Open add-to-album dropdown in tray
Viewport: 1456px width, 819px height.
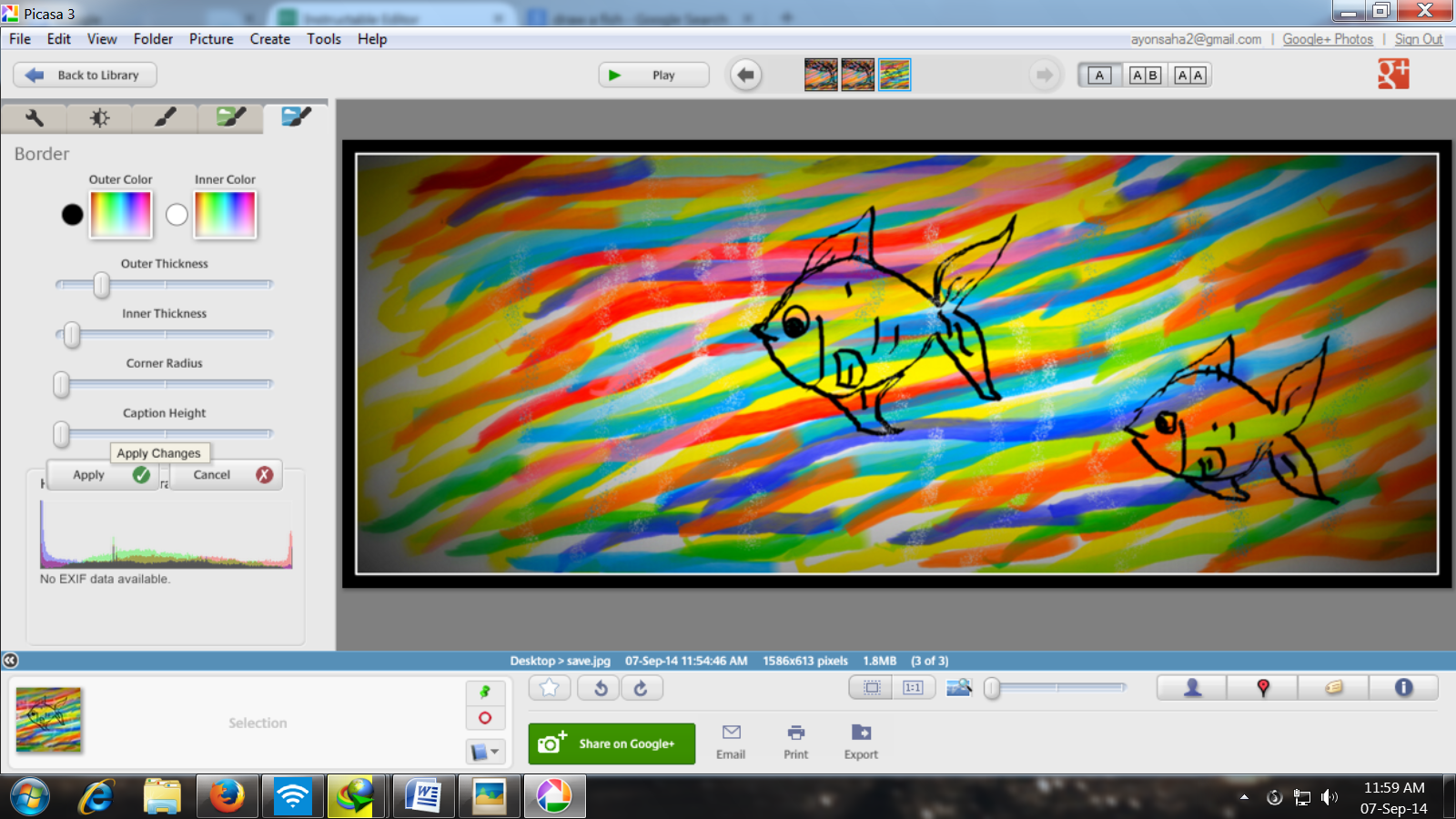485,752
